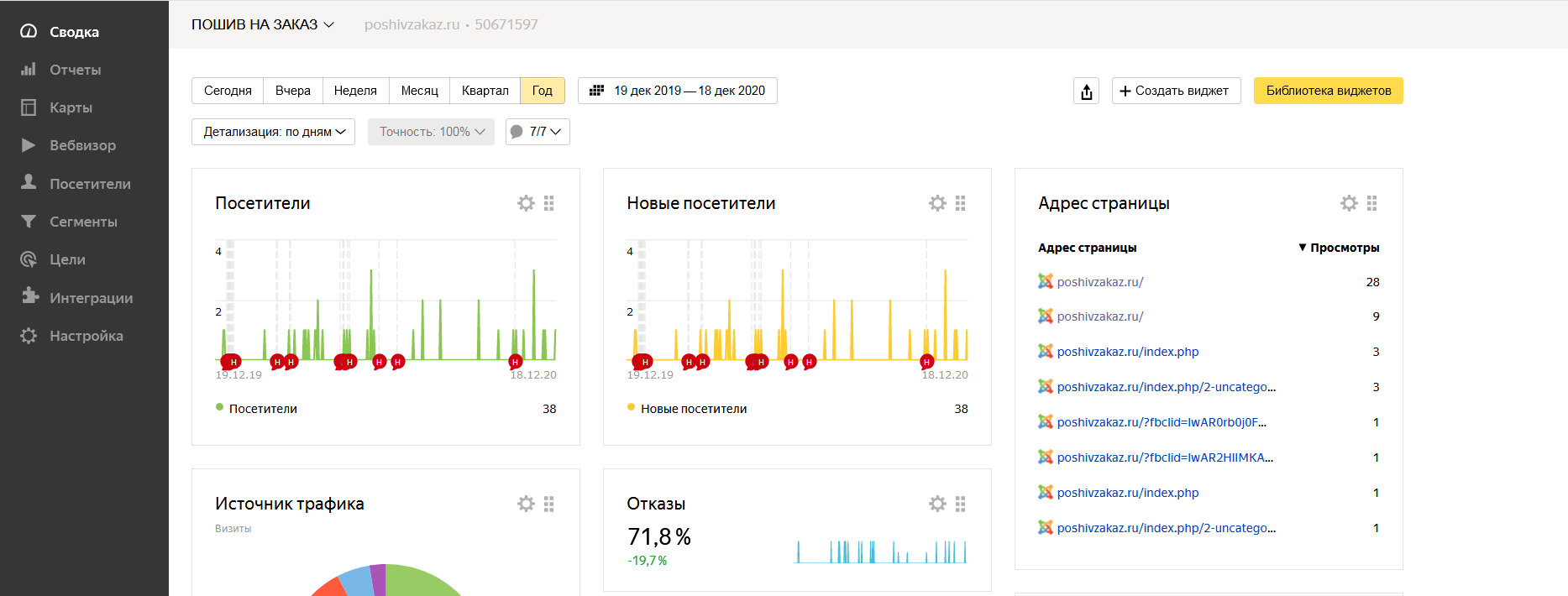Open settings gear of Новые посетители widget
Image resolution: width=1568 pixels, height=596 pixels.
pos(937,203)
